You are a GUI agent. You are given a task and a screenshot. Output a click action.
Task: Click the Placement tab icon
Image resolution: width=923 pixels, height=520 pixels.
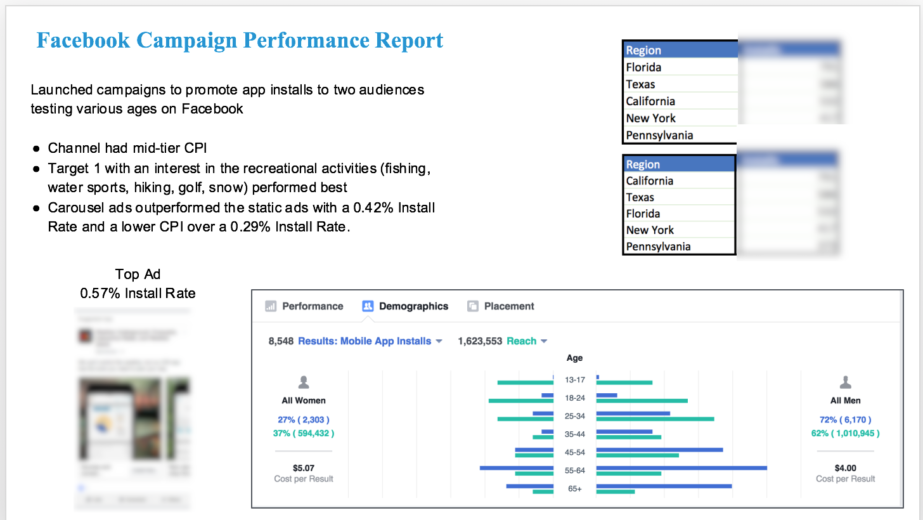coord(473,306)
